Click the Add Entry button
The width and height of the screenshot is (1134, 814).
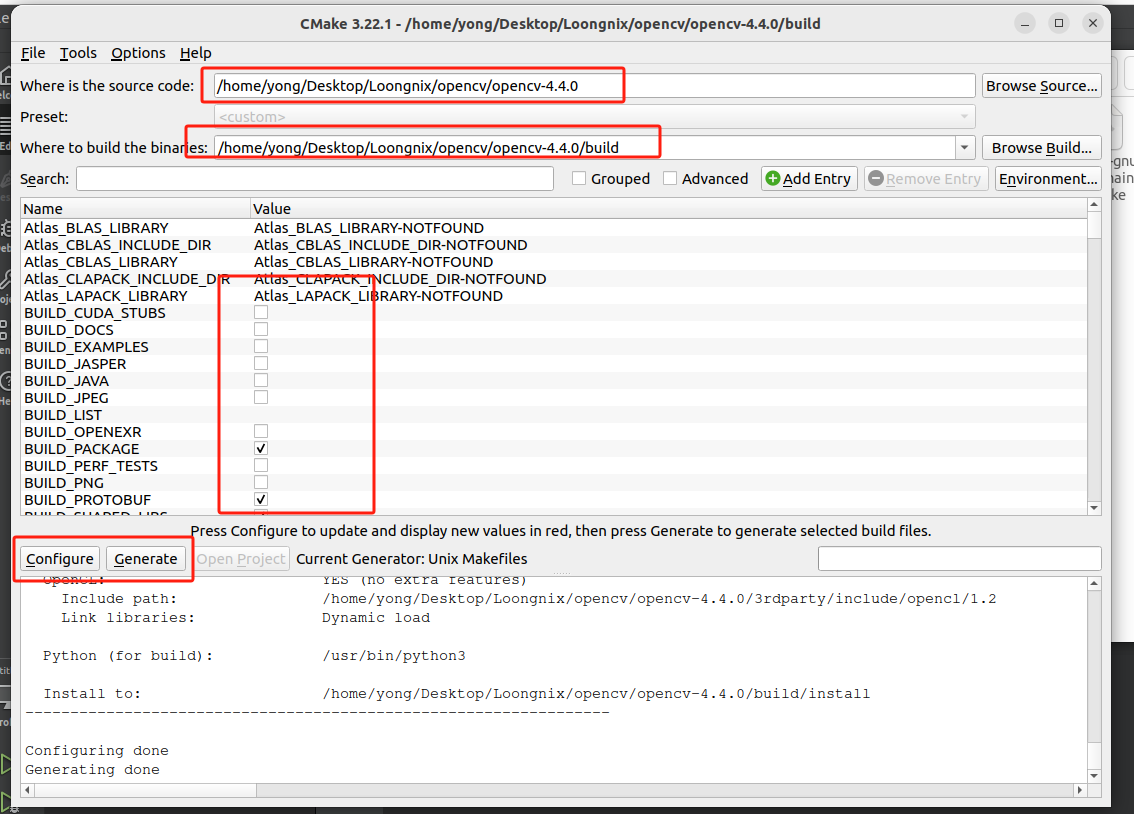(809, 179)
